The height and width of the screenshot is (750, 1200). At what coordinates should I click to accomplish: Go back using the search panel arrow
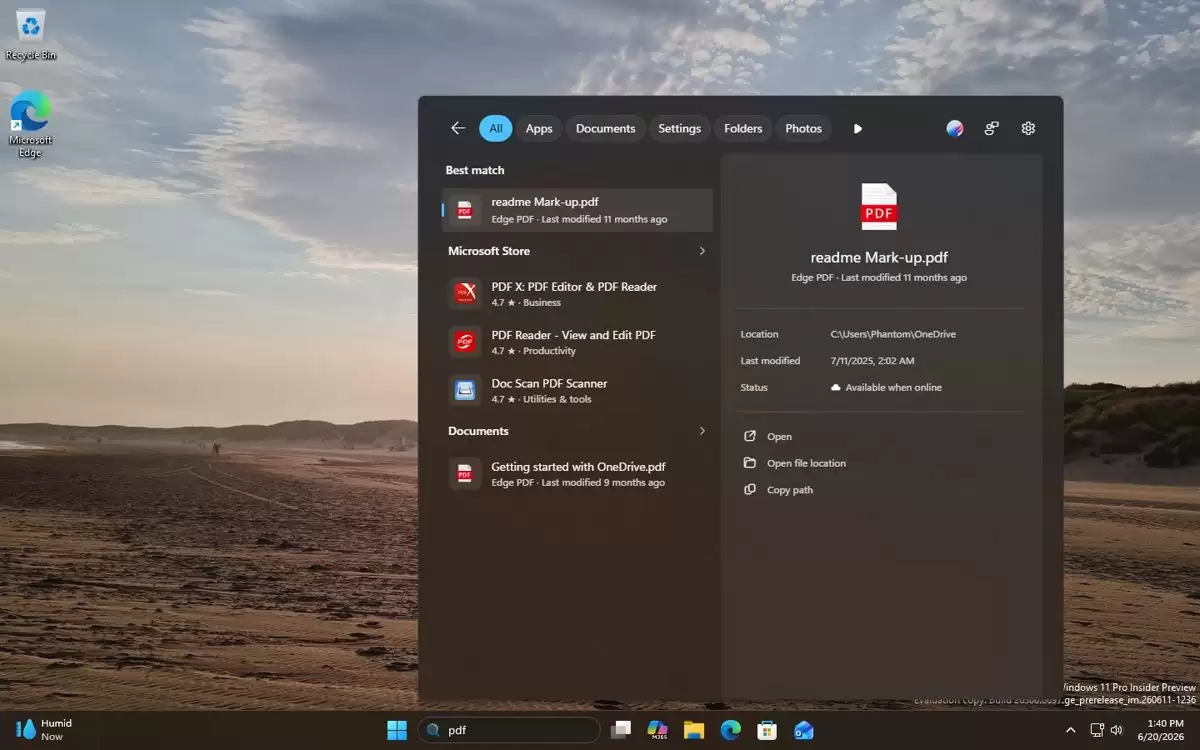click(x=458, y=128)
